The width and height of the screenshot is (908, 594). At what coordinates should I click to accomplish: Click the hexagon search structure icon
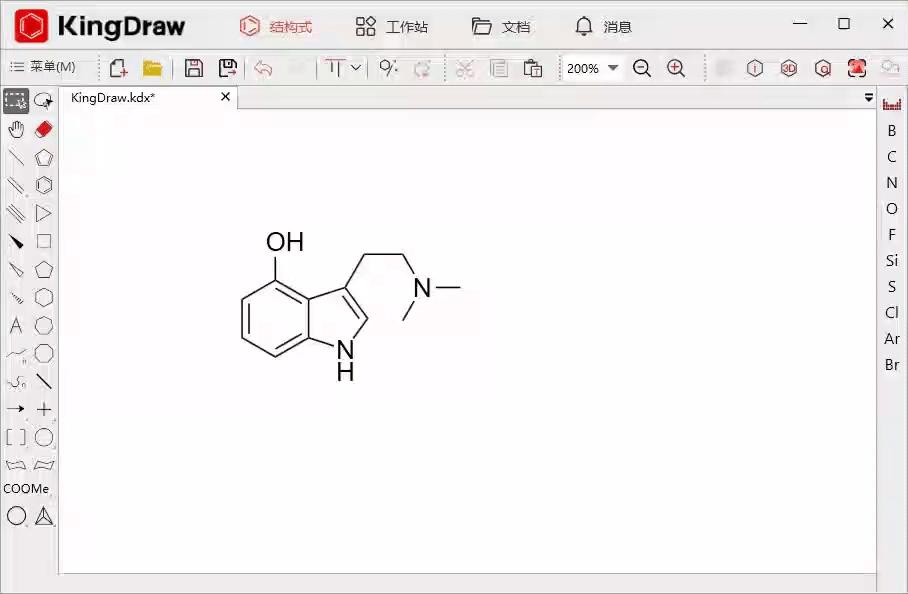point(823,69)
